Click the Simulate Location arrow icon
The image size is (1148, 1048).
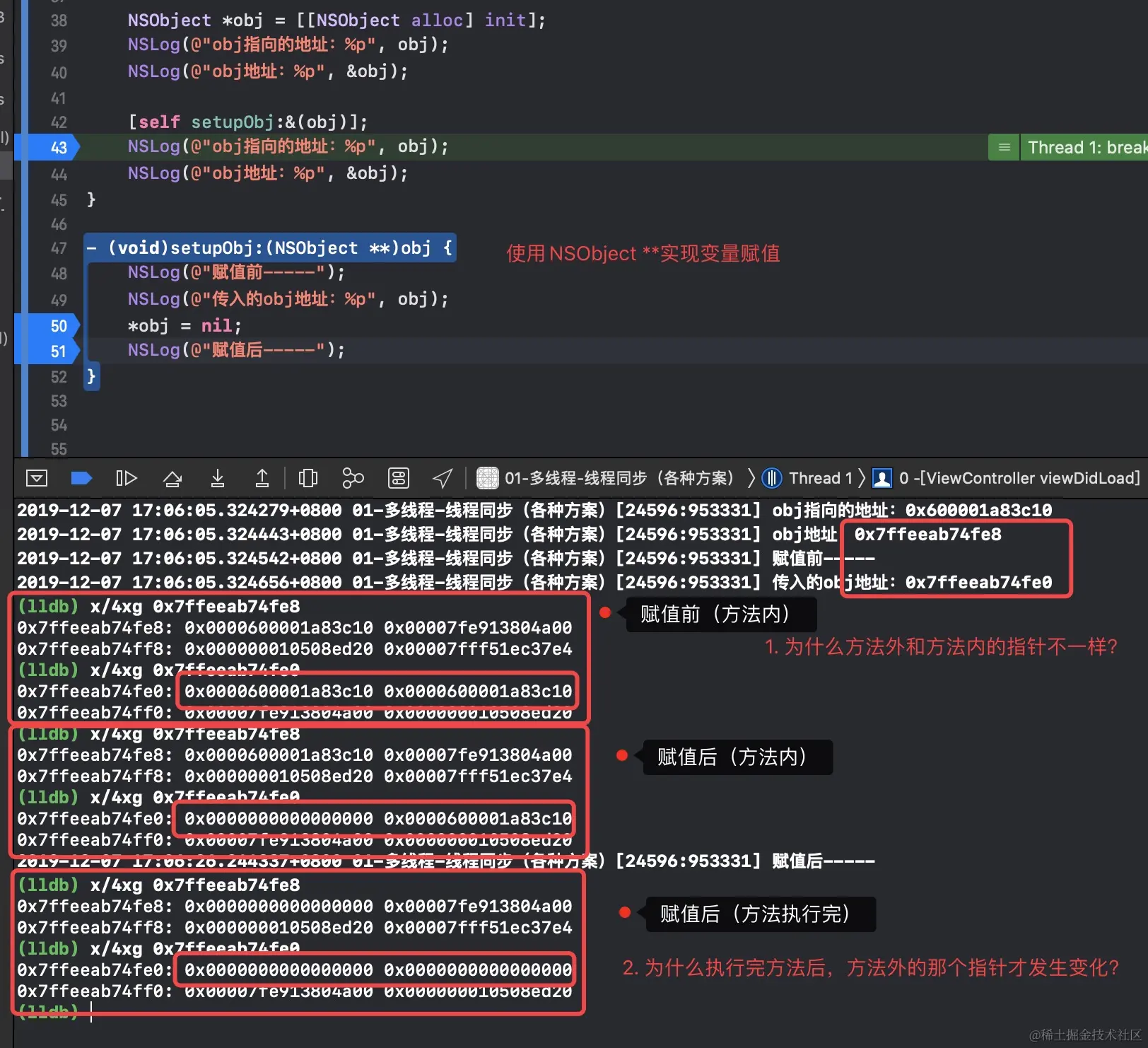click(443, 479)
